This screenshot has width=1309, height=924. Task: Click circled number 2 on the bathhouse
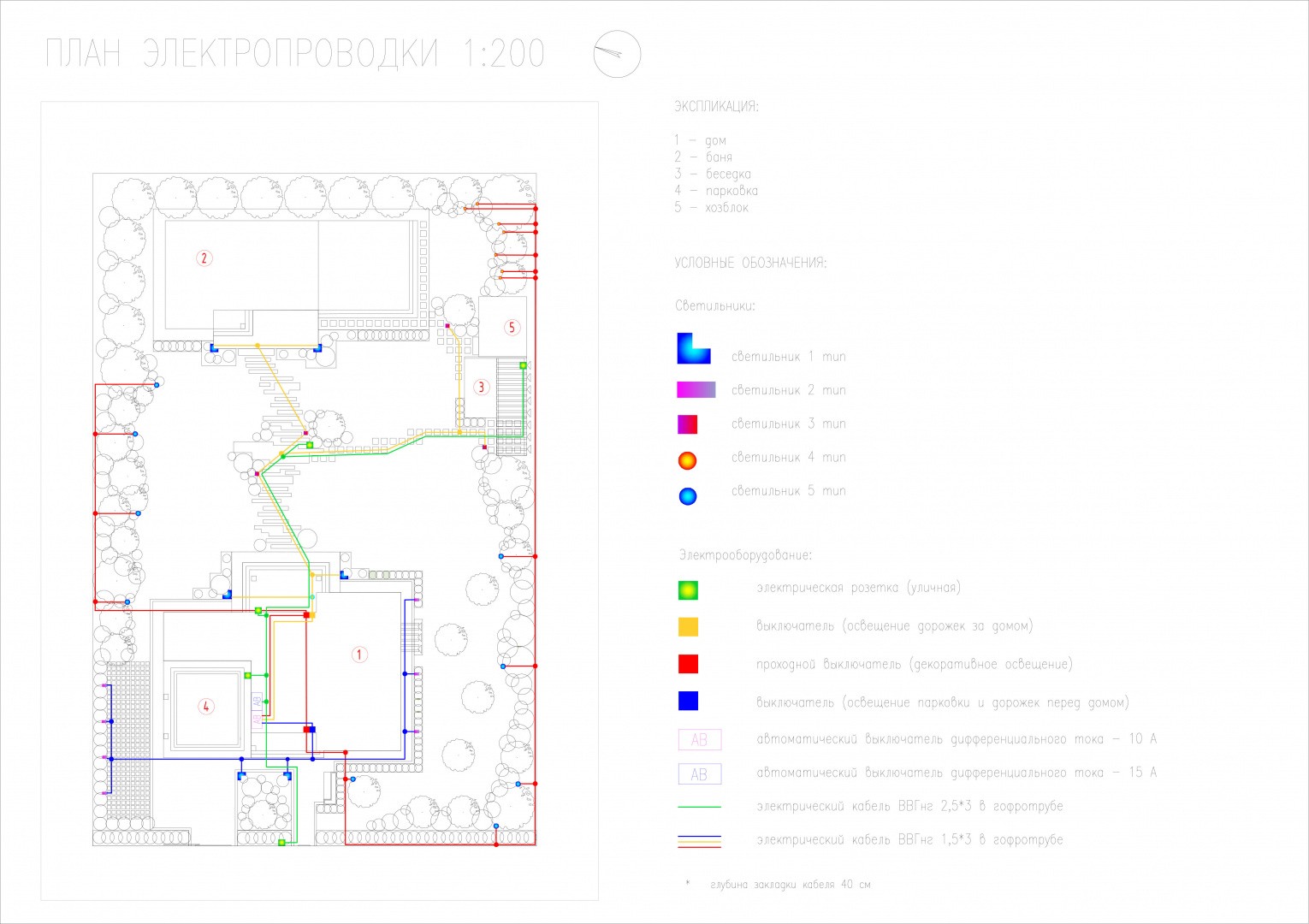pyautogui.click(x=204, y=258)
